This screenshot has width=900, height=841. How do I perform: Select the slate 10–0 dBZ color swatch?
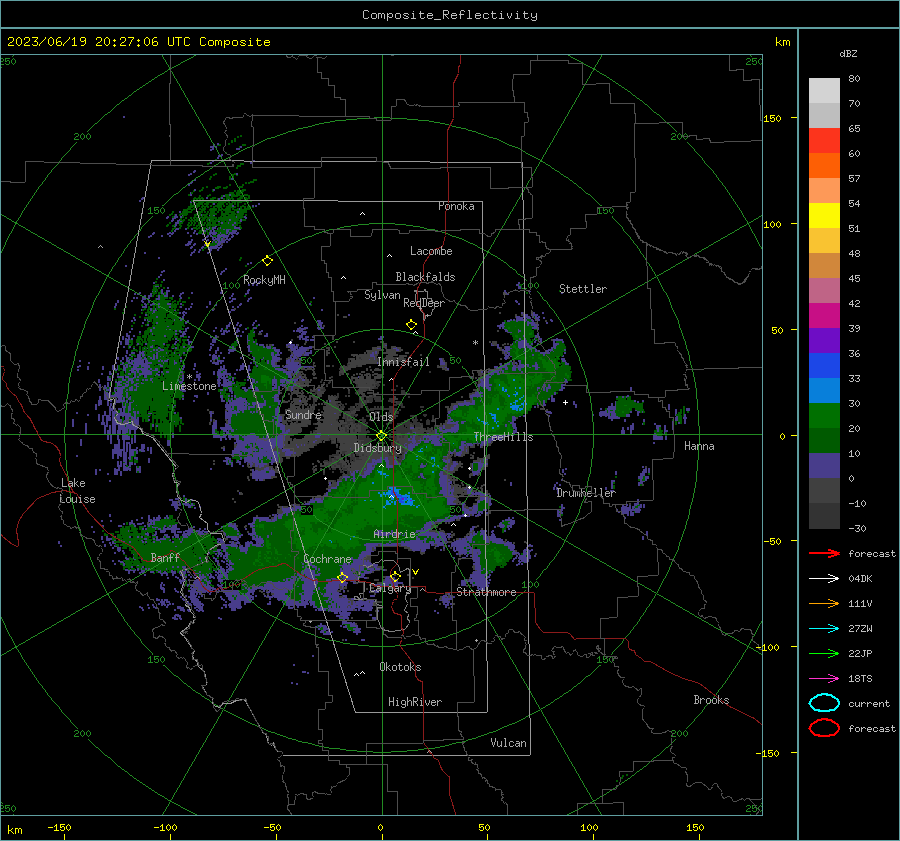pyautogui.click(x=824, y=466)
